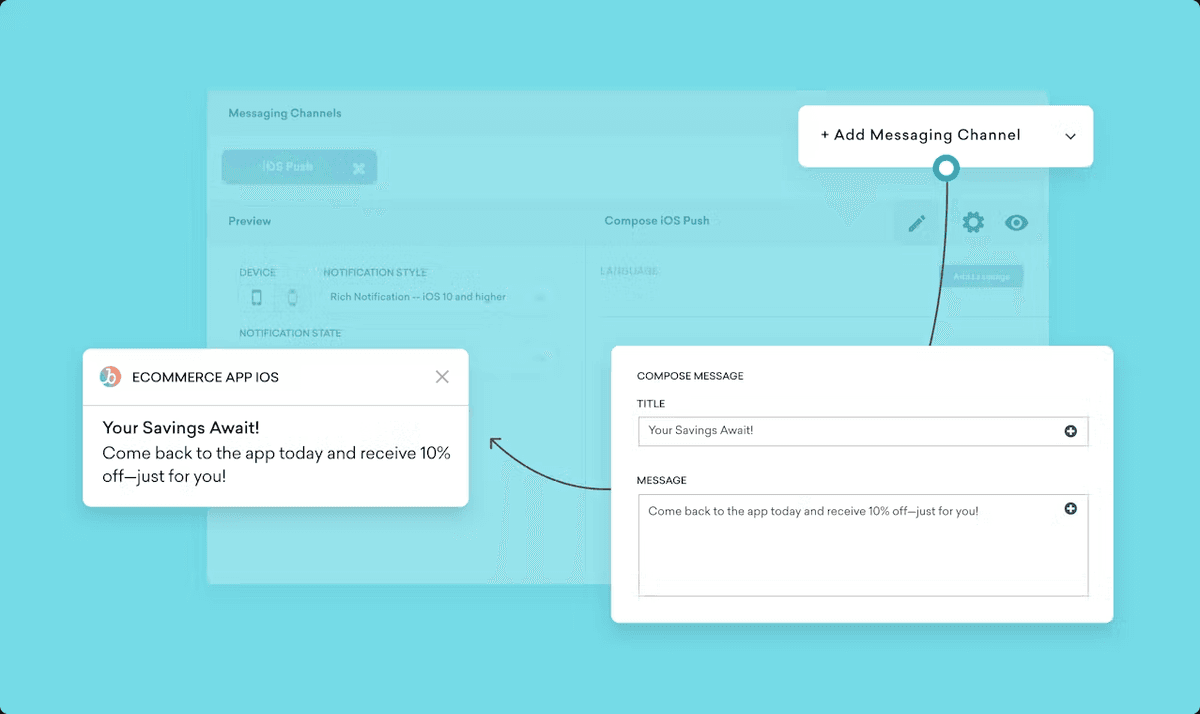Select the pencil edit icon

(x=917, y=222)
